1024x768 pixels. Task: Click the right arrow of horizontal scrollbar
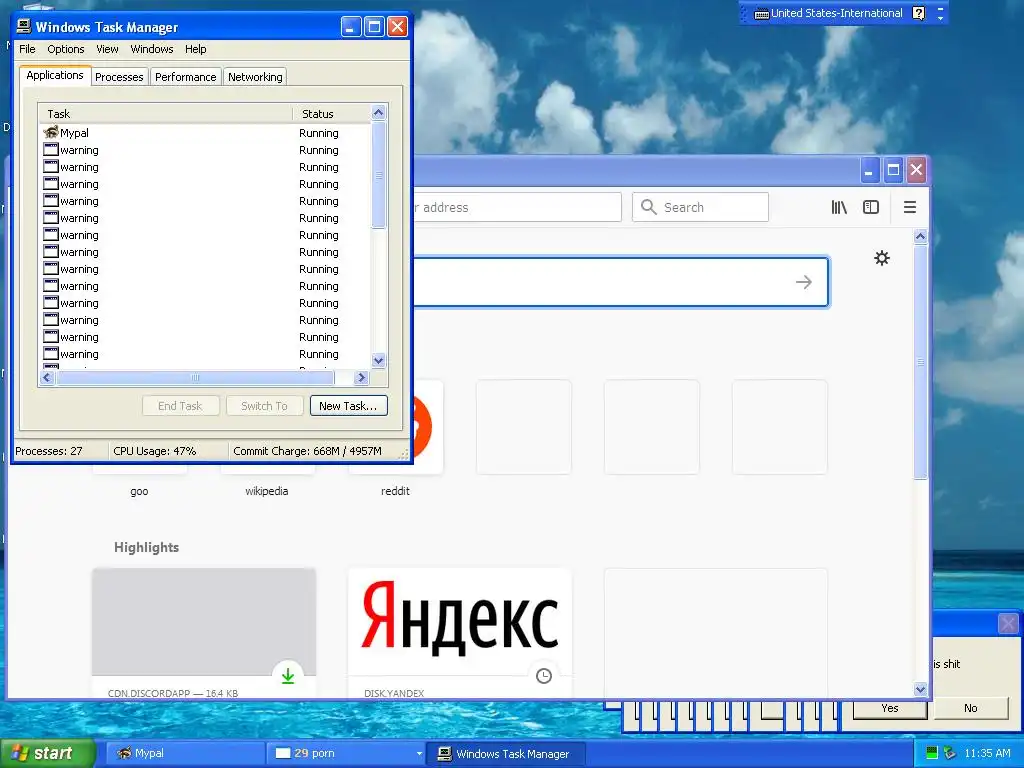tap(361, 377)
